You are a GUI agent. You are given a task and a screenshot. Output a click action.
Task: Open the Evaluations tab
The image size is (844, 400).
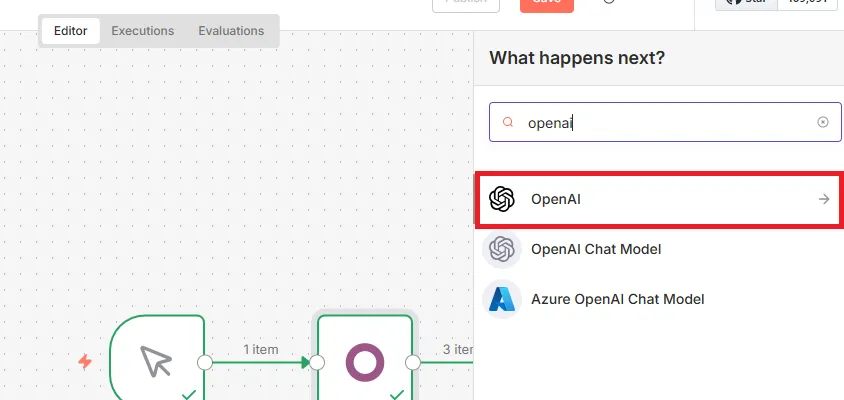(x=231, y=31)
